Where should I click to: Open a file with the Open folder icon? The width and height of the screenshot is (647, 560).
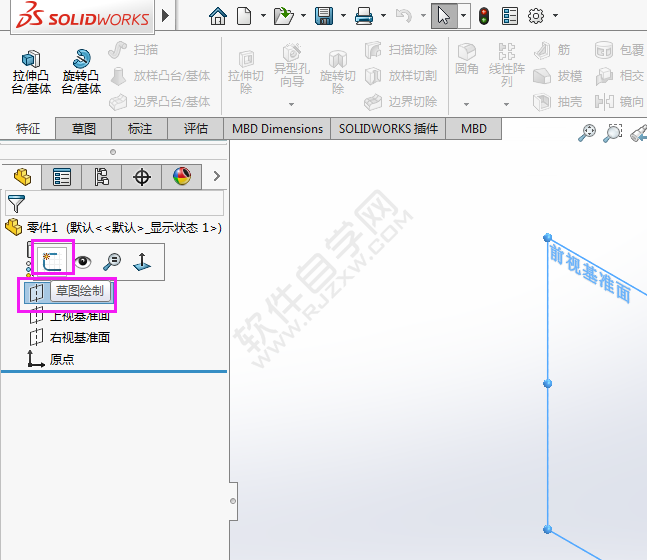coord(283,16)
